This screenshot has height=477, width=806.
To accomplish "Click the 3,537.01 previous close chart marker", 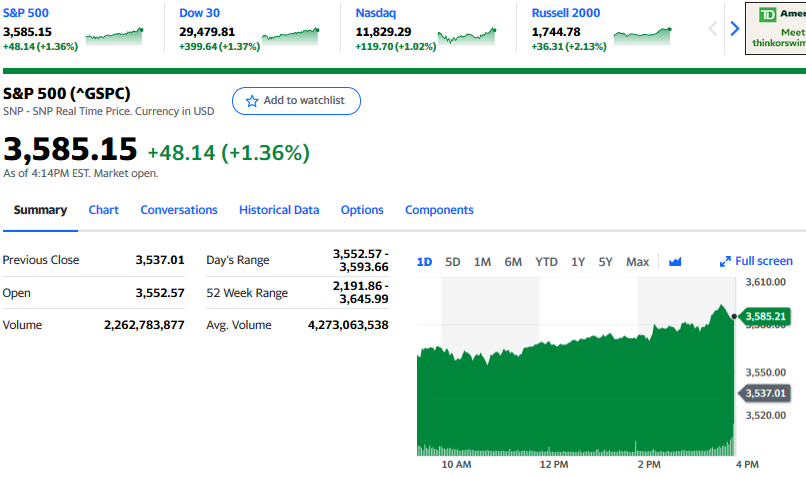I will click(765, 393).
